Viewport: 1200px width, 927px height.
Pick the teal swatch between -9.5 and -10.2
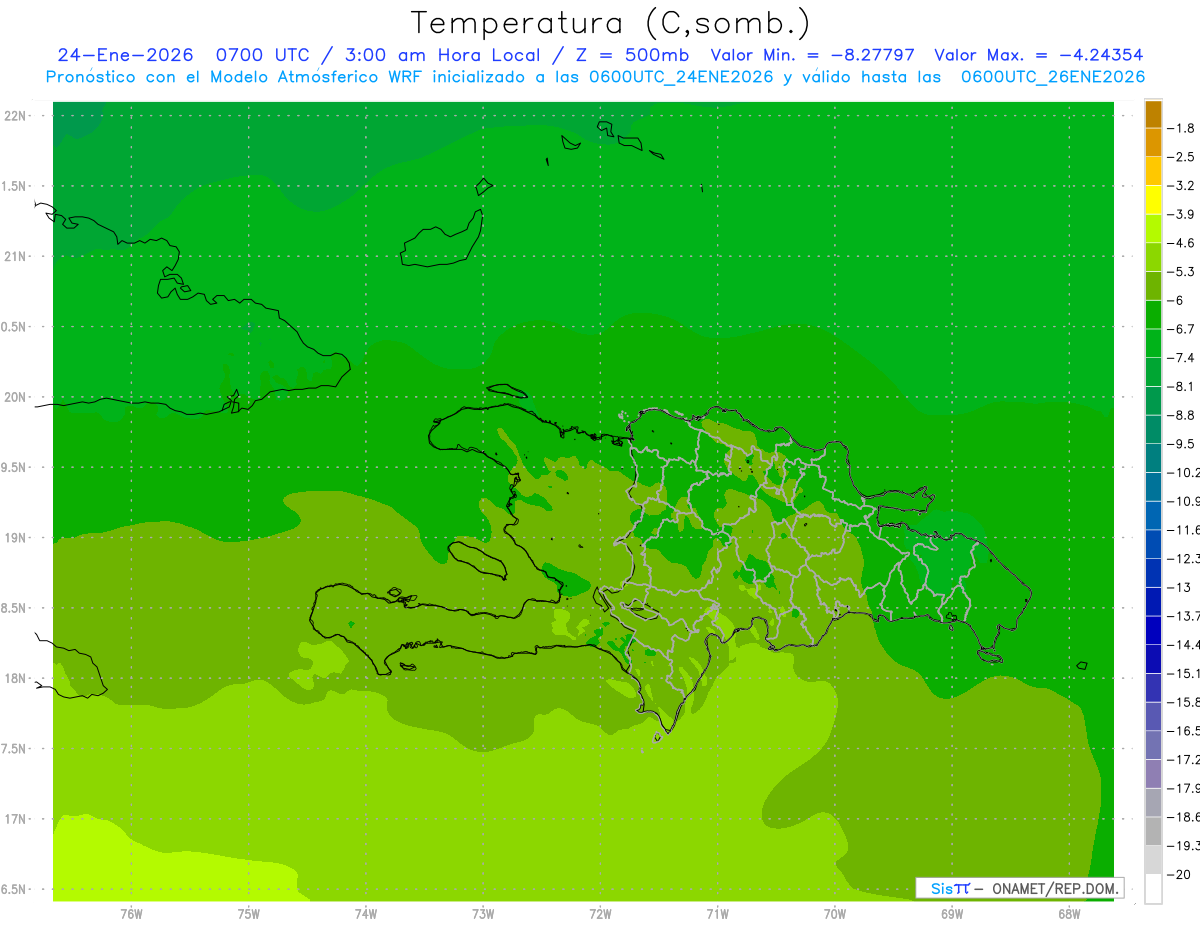click(1153, 458)
